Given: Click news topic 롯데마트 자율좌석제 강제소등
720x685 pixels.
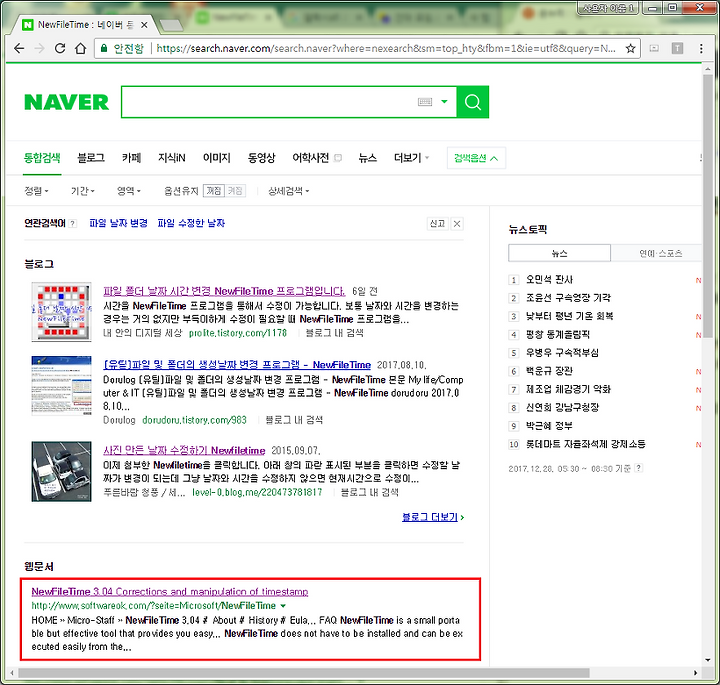Looking at the screenshot, I should [585, 444].
